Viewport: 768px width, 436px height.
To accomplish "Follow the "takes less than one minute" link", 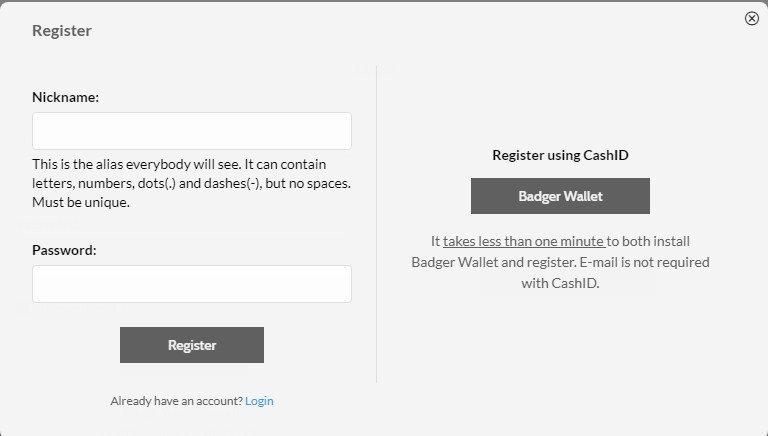I will coord(524,241).
